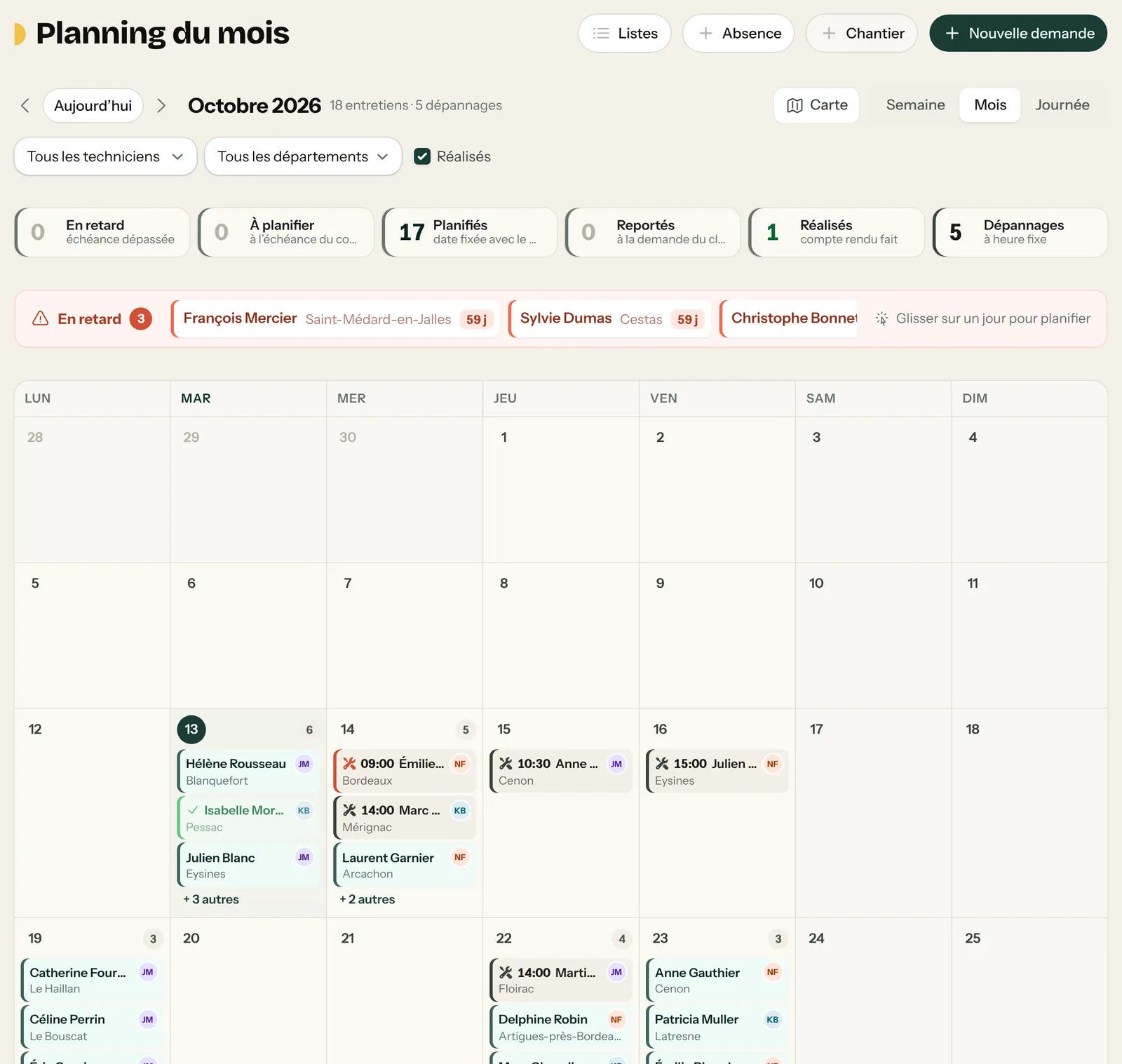
Task: Select late card Christophe Bonnet
Action: coord(790,319)
